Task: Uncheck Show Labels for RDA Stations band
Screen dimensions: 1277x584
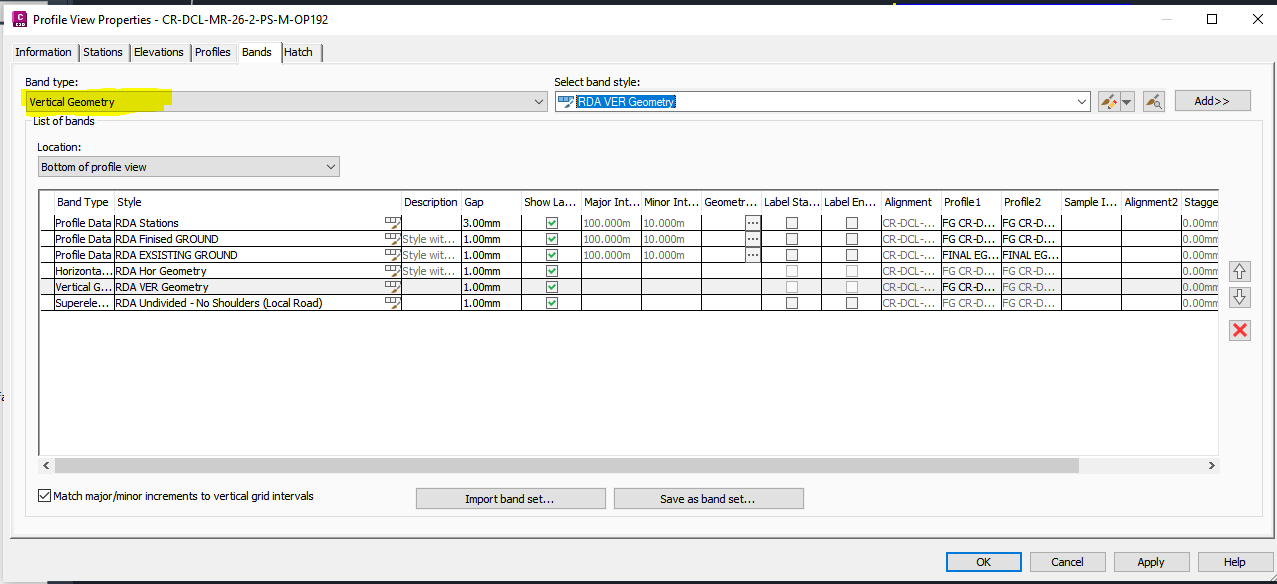Action: pos(551,222)
